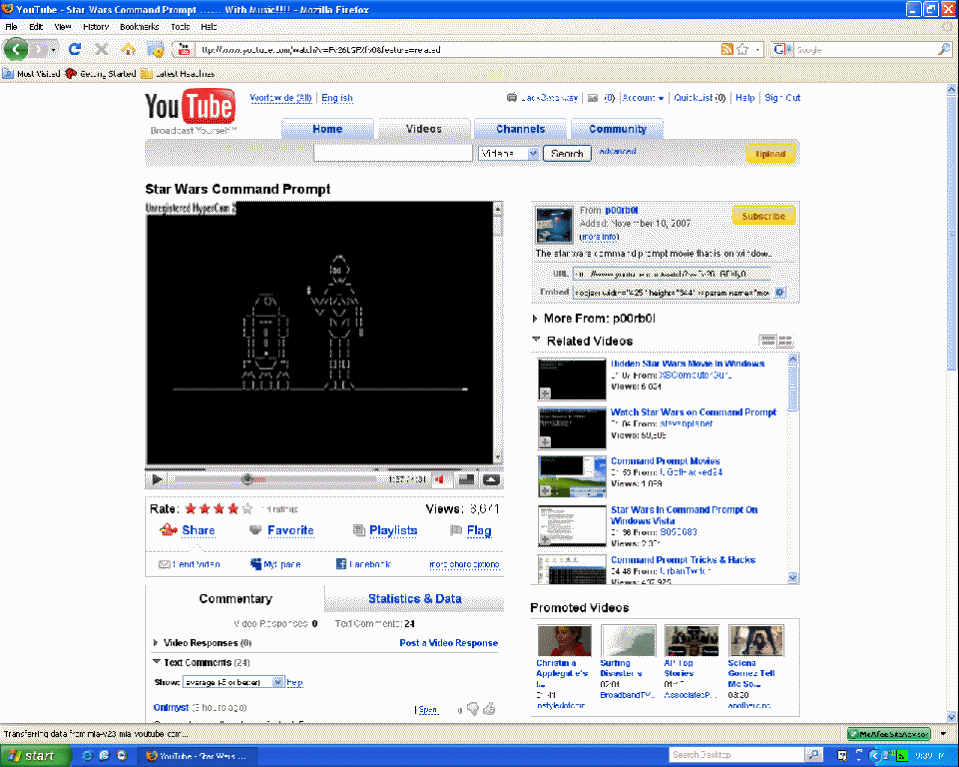
Task: Click the embed customize gear icon
Action: (780, 293)
